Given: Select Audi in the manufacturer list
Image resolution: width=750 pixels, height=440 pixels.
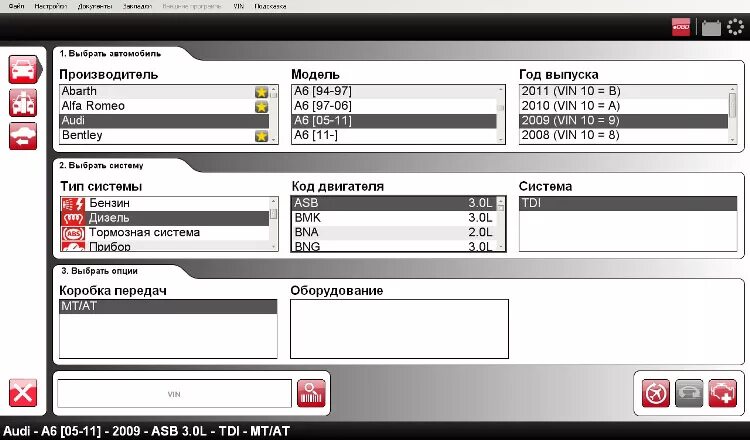Looking at the screenshot, I should point(164,121).
